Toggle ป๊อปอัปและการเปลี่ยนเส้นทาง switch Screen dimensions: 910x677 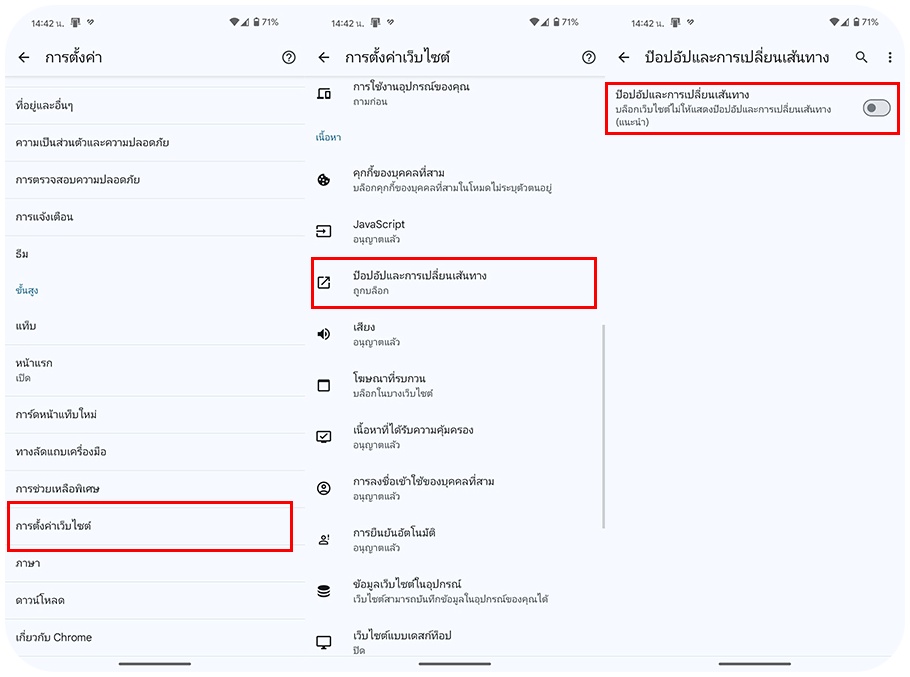click(876, 108)
